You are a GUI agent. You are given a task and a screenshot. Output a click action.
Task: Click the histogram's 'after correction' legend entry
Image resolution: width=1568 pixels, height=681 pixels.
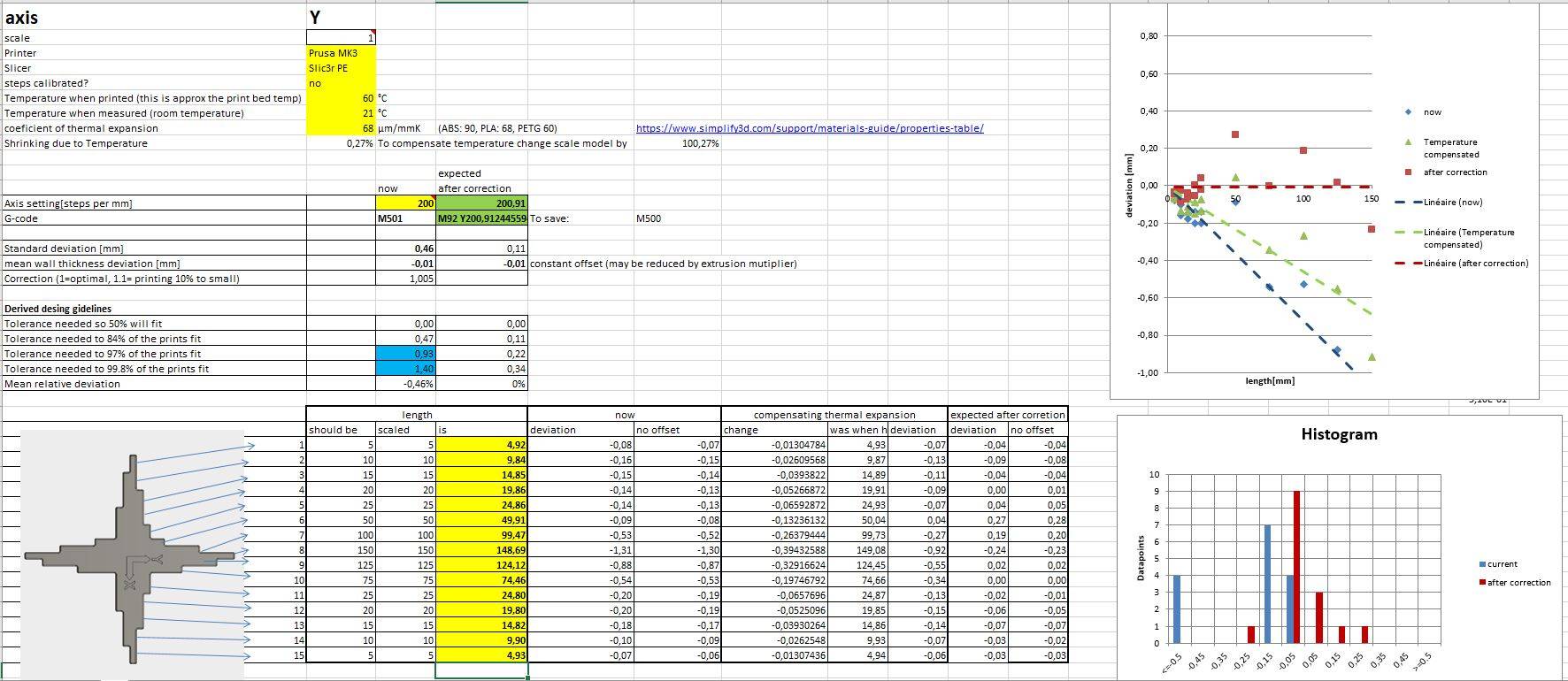(1514, 582)
